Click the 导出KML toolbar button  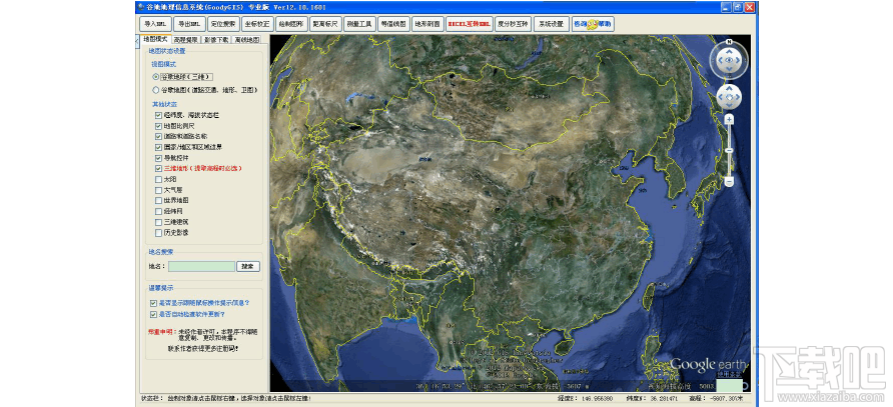pos(189,24)
